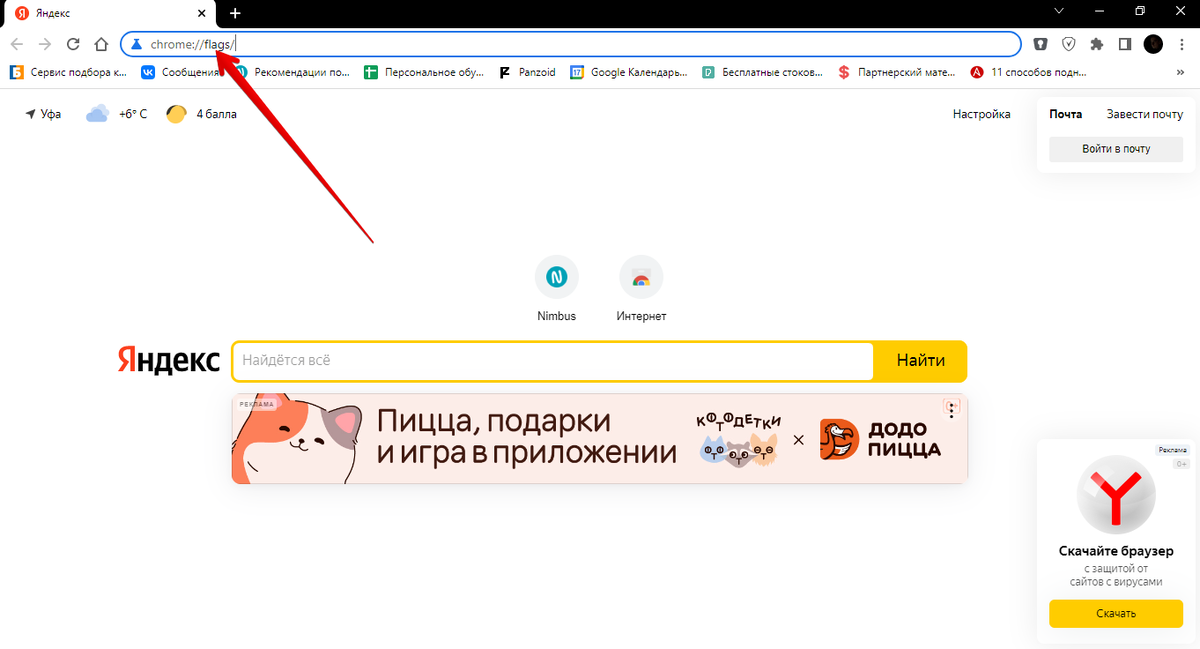Open bookmark Бесплатные стоков...
Image resolution: width=1200 pixels, height=649 pixels.
(x=763, y=72)
